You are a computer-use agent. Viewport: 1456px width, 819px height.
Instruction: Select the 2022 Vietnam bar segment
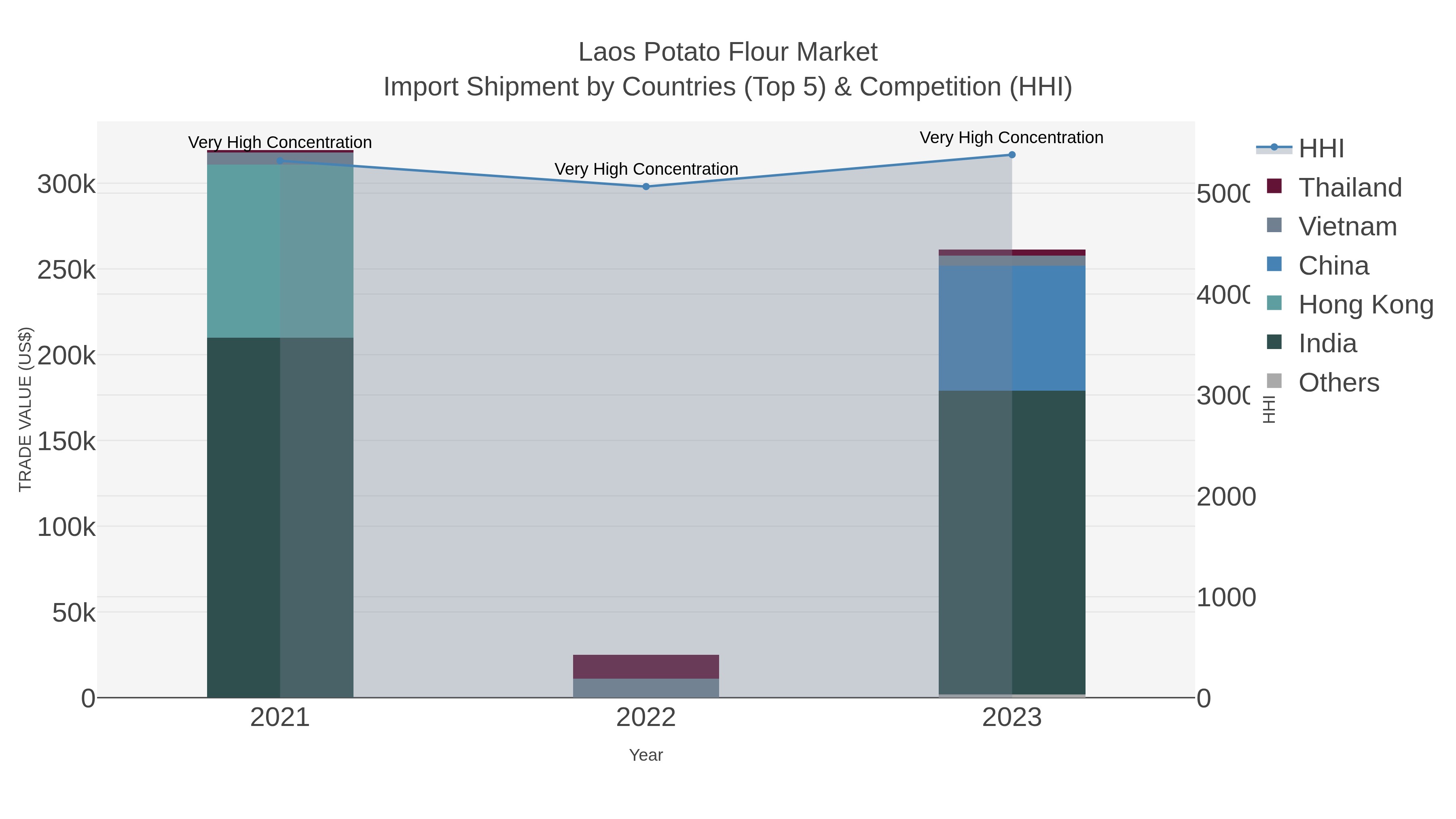(x=646, y=688)
